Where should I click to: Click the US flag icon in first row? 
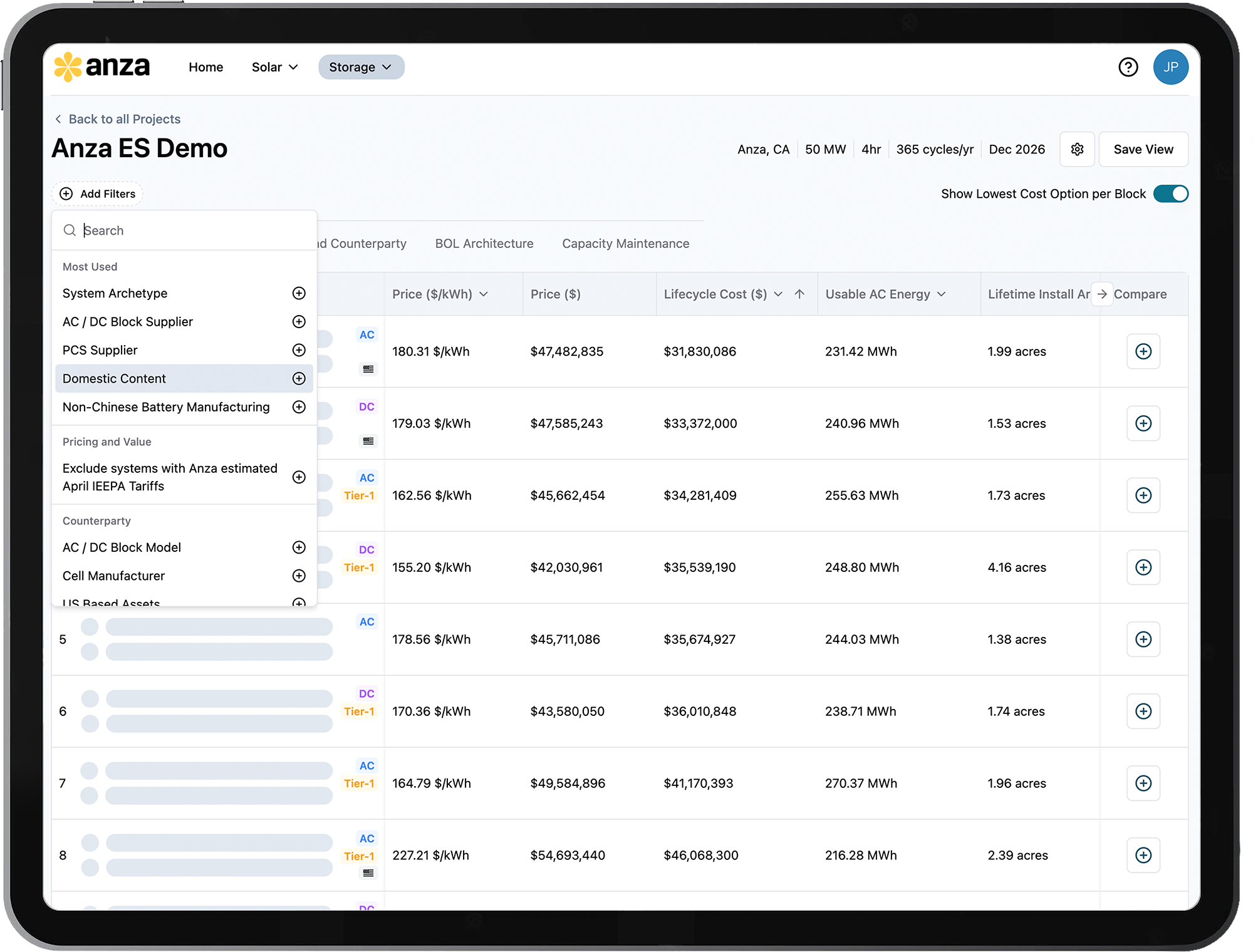pyautogui.click(x=368, y=369)
